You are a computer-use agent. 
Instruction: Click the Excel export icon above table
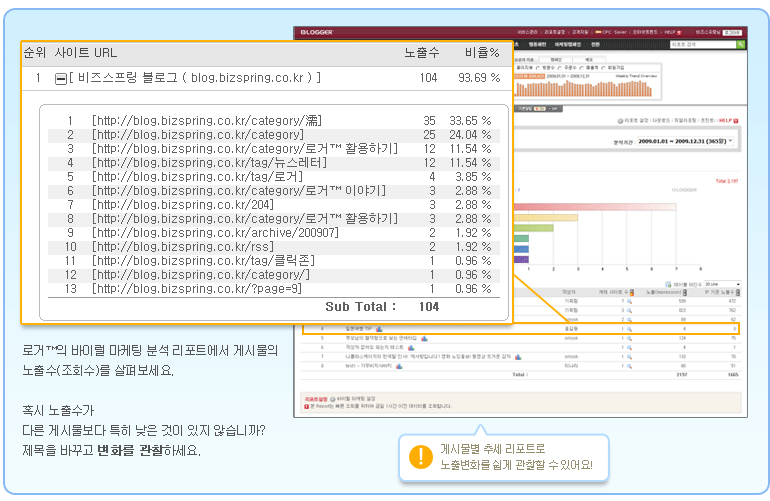click(668, 284)
